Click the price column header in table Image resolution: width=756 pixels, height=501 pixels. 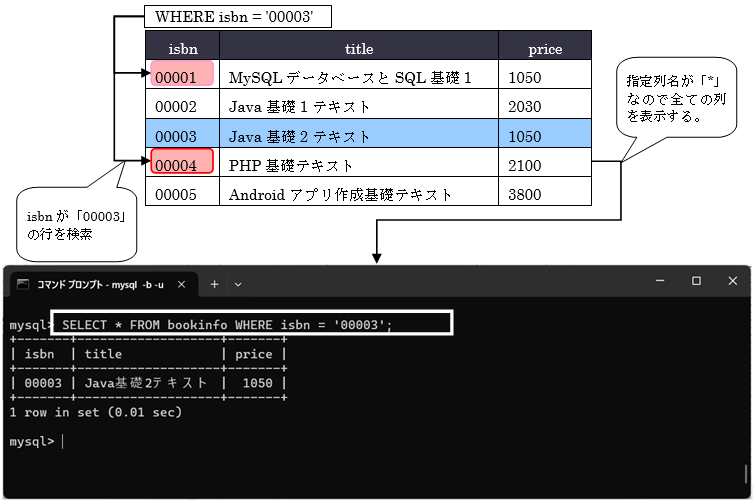point(545,48)
